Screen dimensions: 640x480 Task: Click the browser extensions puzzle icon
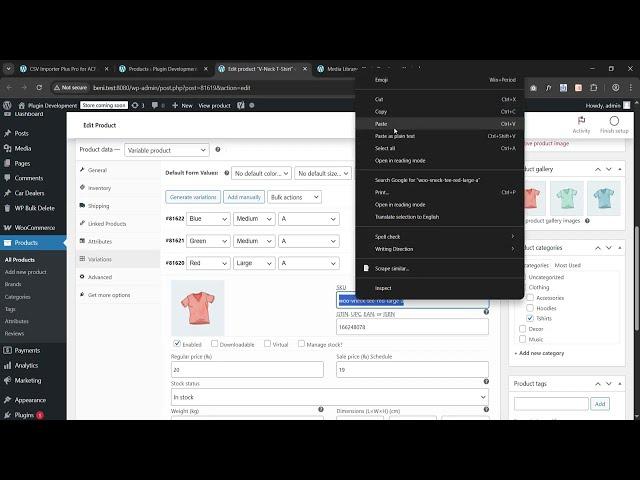(593, 88)
